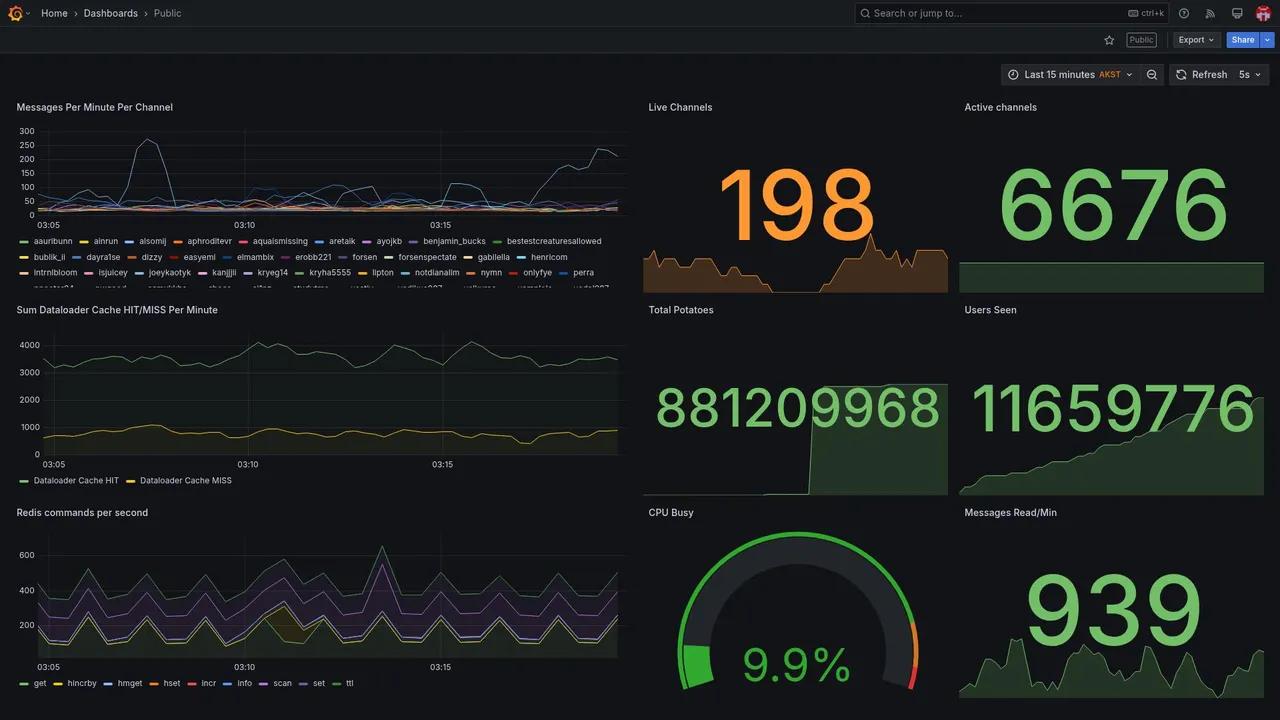This screenshot has height=720, width=1280.
Task: Open the news feed RSS icon
Action: tap(1210, 13)
